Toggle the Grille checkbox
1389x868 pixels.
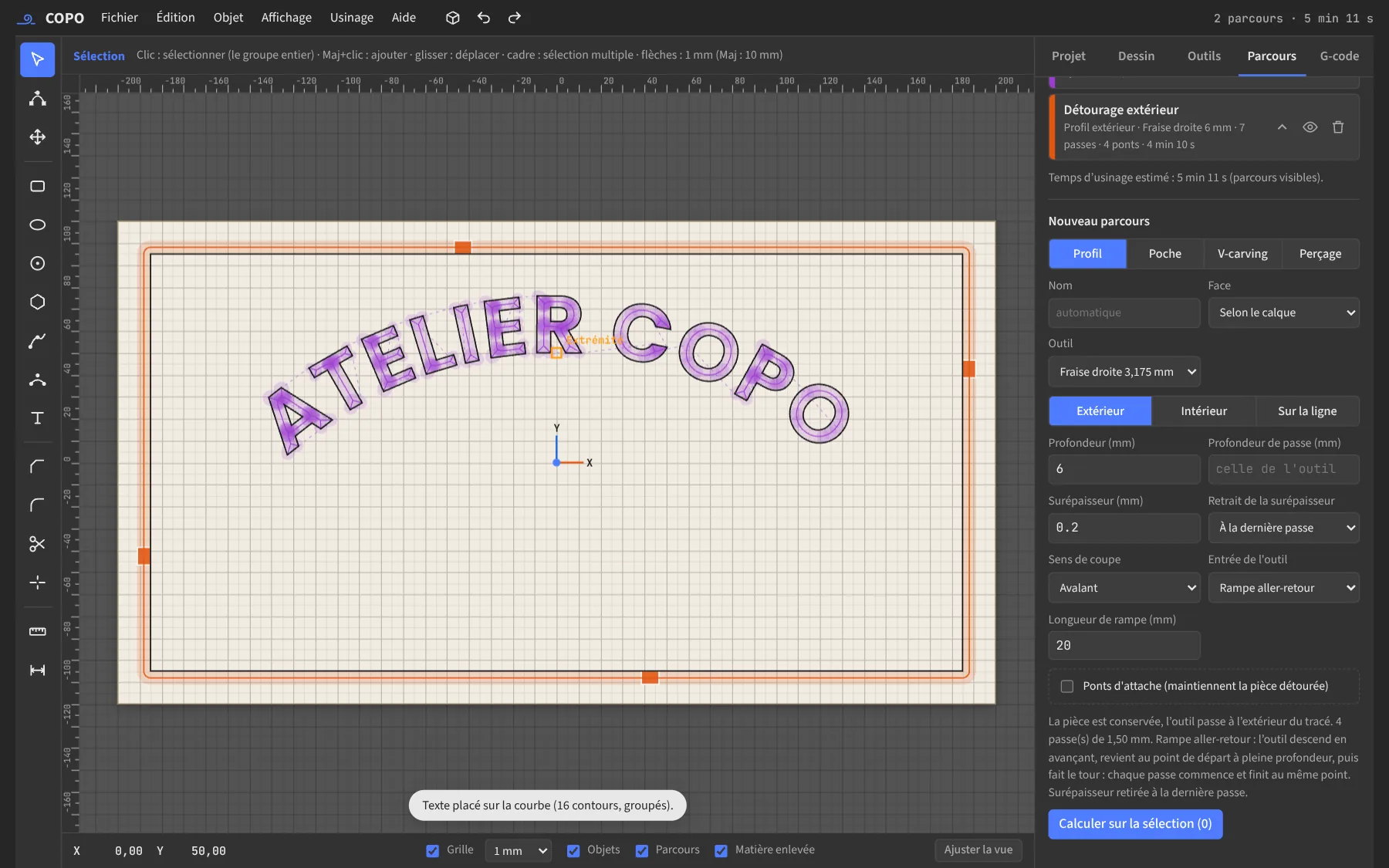[x=432, y=850]
